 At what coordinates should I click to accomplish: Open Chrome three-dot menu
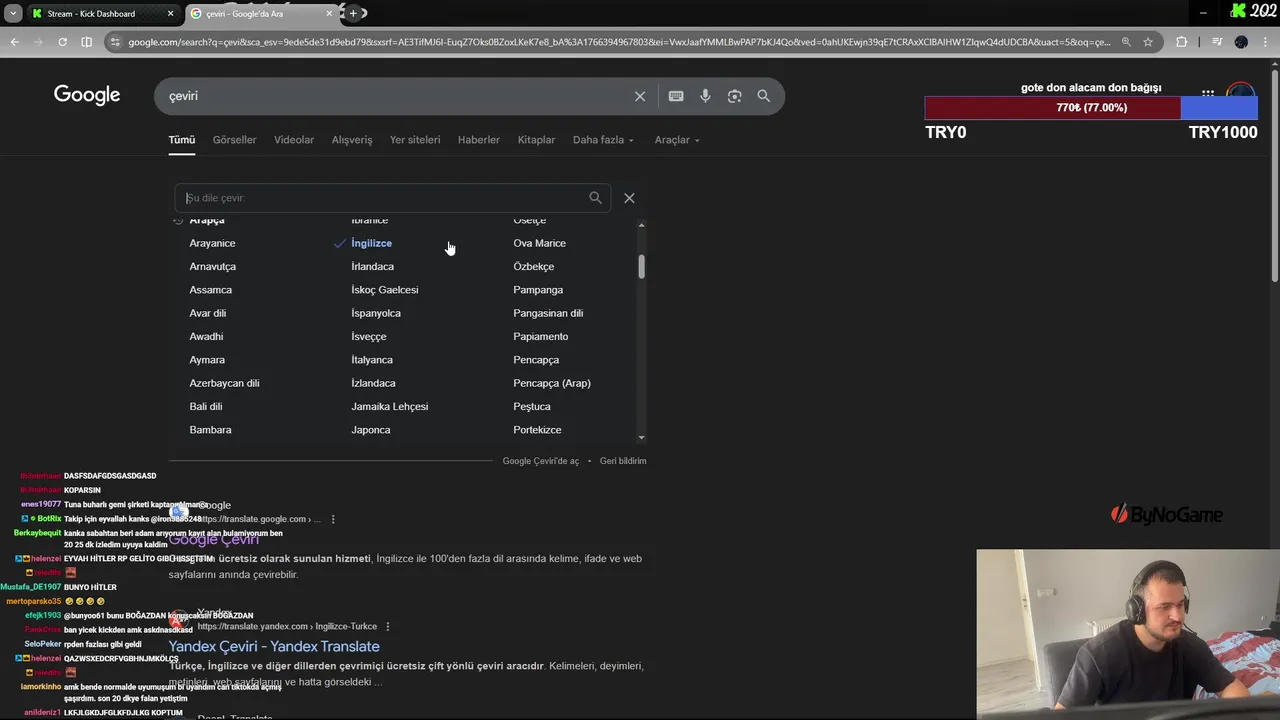(1265, 42)
